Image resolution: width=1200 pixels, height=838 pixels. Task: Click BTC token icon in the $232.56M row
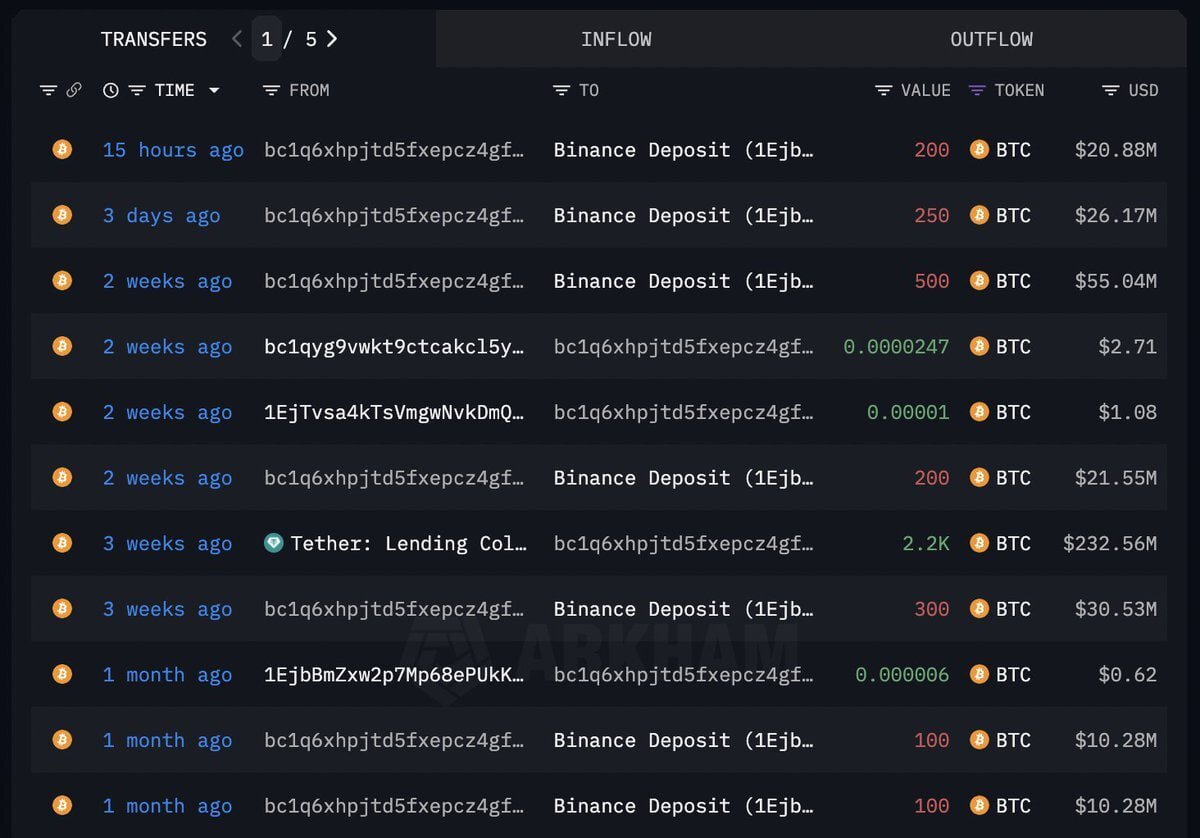click(979, 543)
